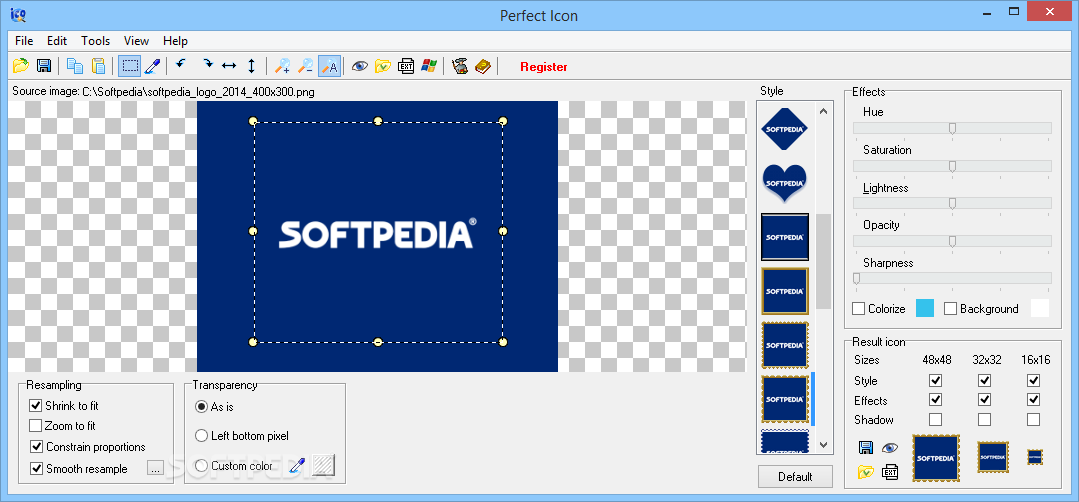This screenshot has width=1079, height=502.
Task: Select Left bottom pixel transparency
Action: (x=201, y=435)
